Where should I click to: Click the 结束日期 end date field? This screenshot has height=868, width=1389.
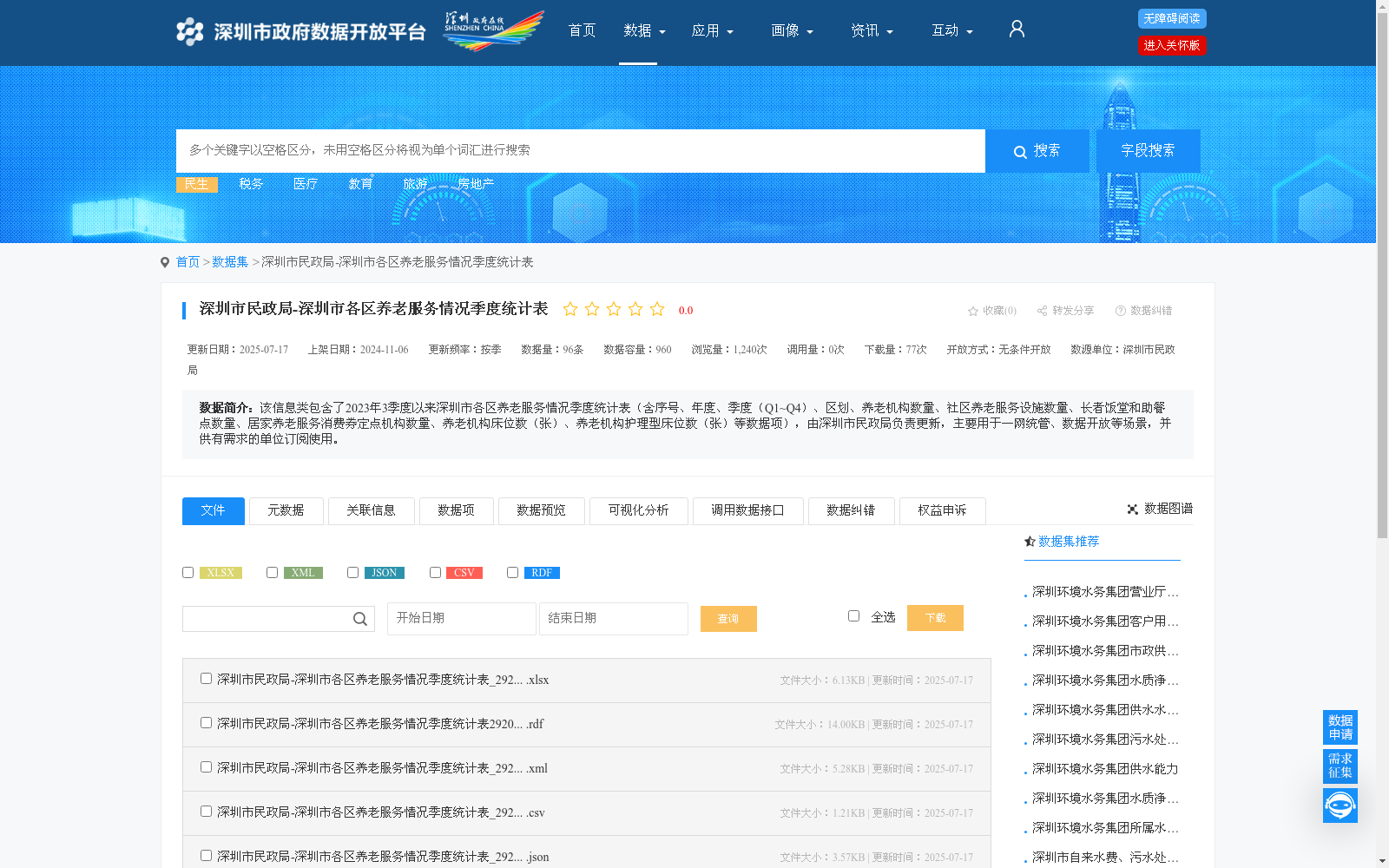click(x=613, y=619)
